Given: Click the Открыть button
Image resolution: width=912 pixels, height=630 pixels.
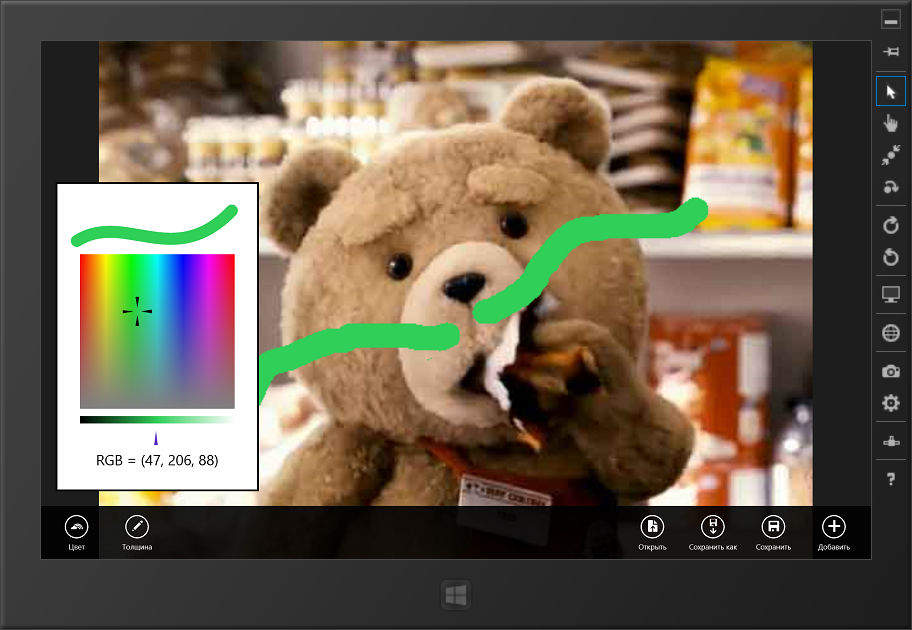Looking at the screenshot, I should coord(652,533).
